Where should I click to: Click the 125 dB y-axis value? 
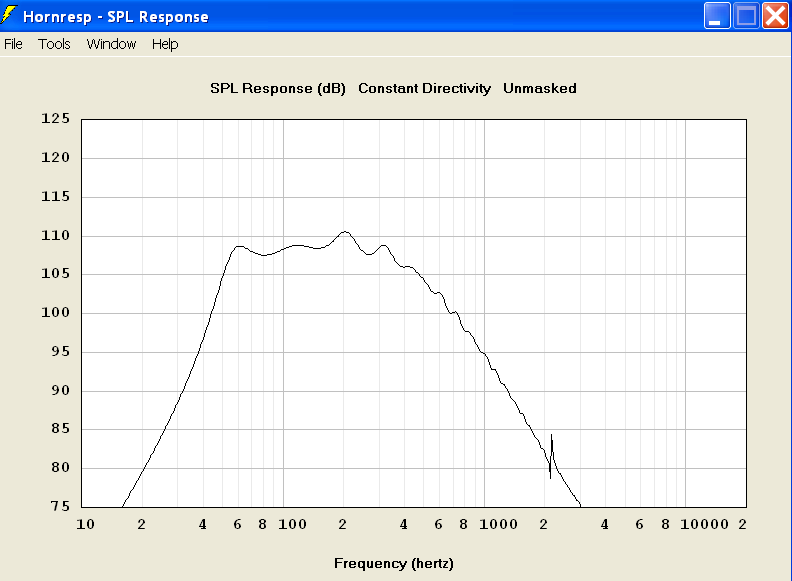coord(56,119)
